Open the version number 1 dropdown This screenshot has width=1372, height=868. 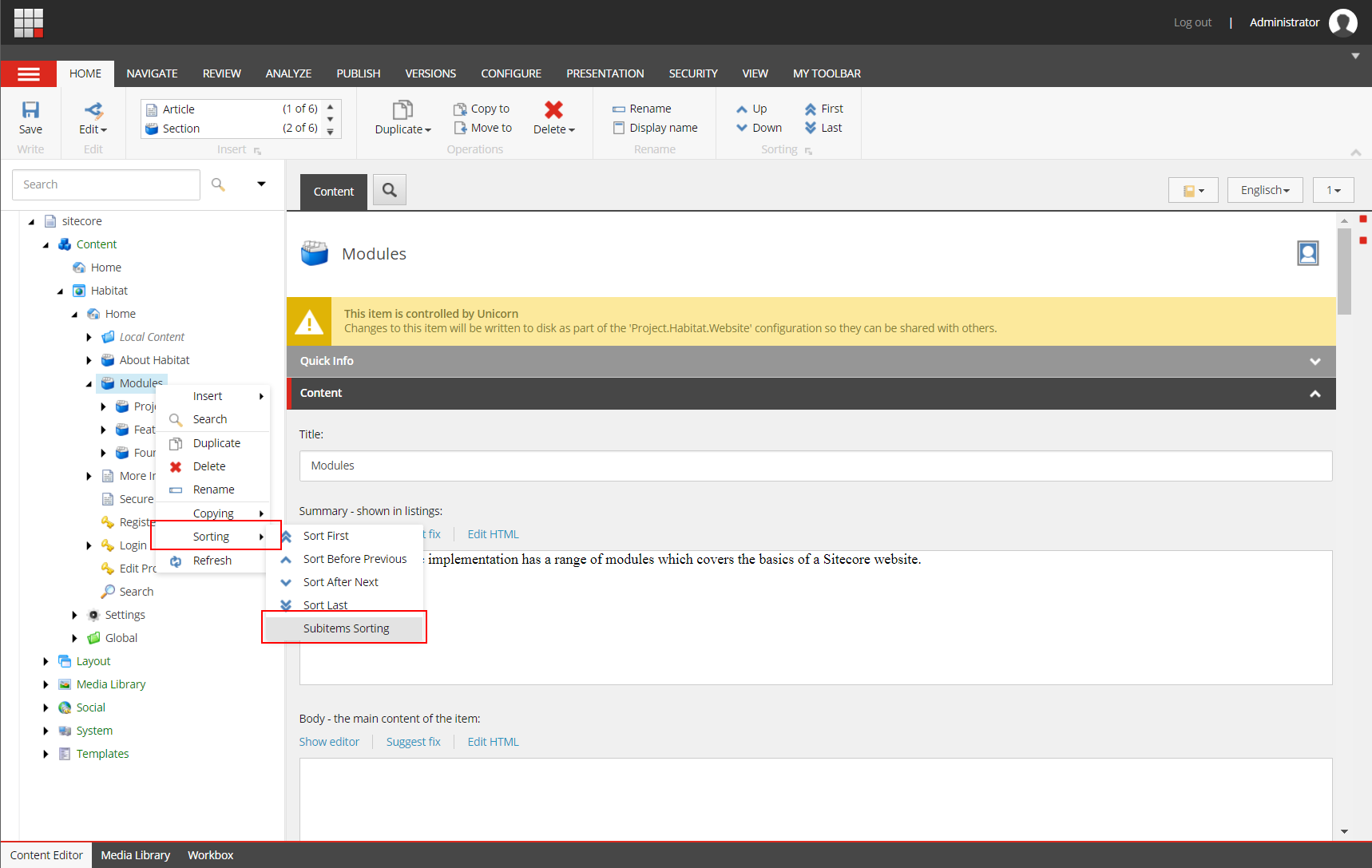[1333, 190]
